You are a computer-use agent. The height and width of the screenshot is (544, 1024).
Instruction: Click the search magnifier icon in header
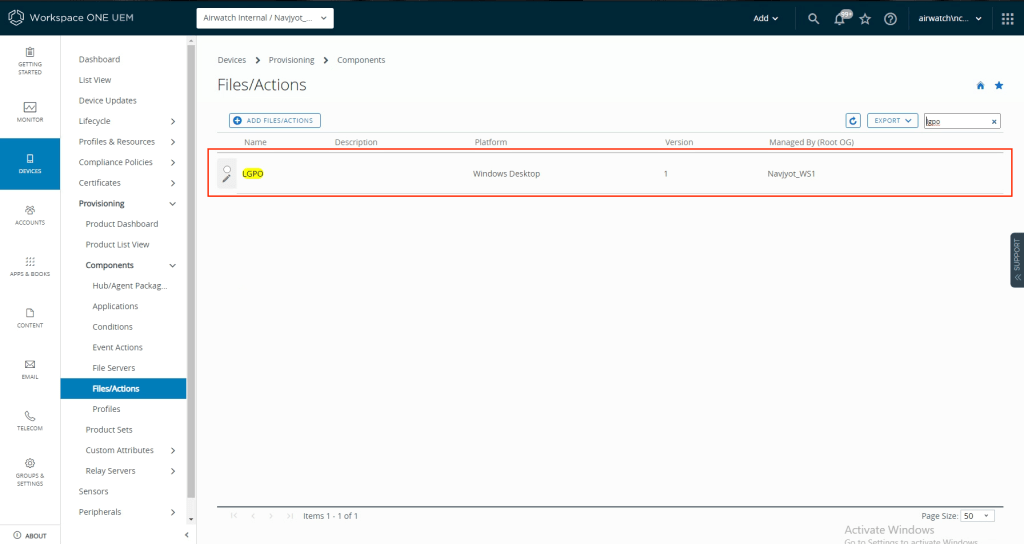click(813, 19)
